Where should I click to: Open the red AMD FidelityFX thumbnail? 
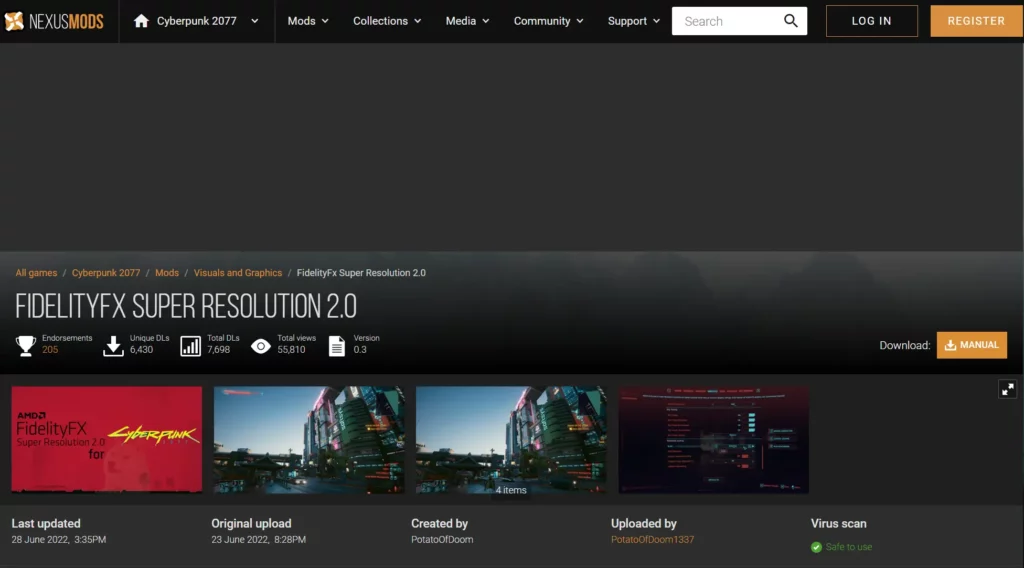107,439
